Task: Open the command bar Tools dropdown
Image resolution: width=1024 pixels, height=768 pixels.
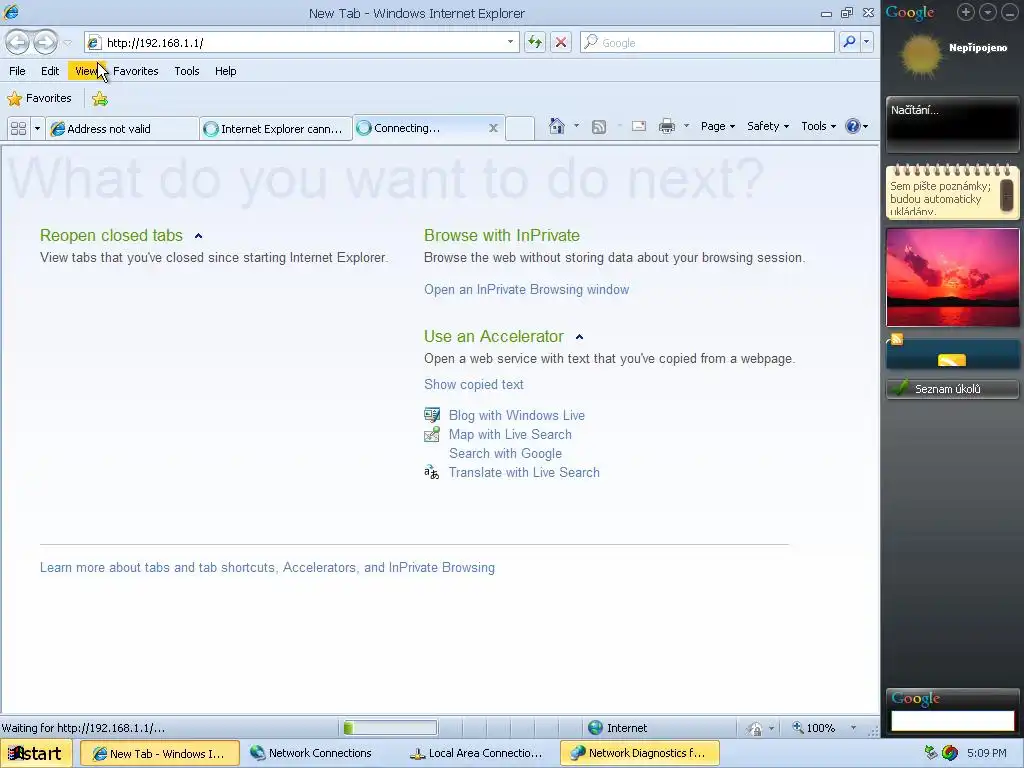Action: (x=818, y=126)
